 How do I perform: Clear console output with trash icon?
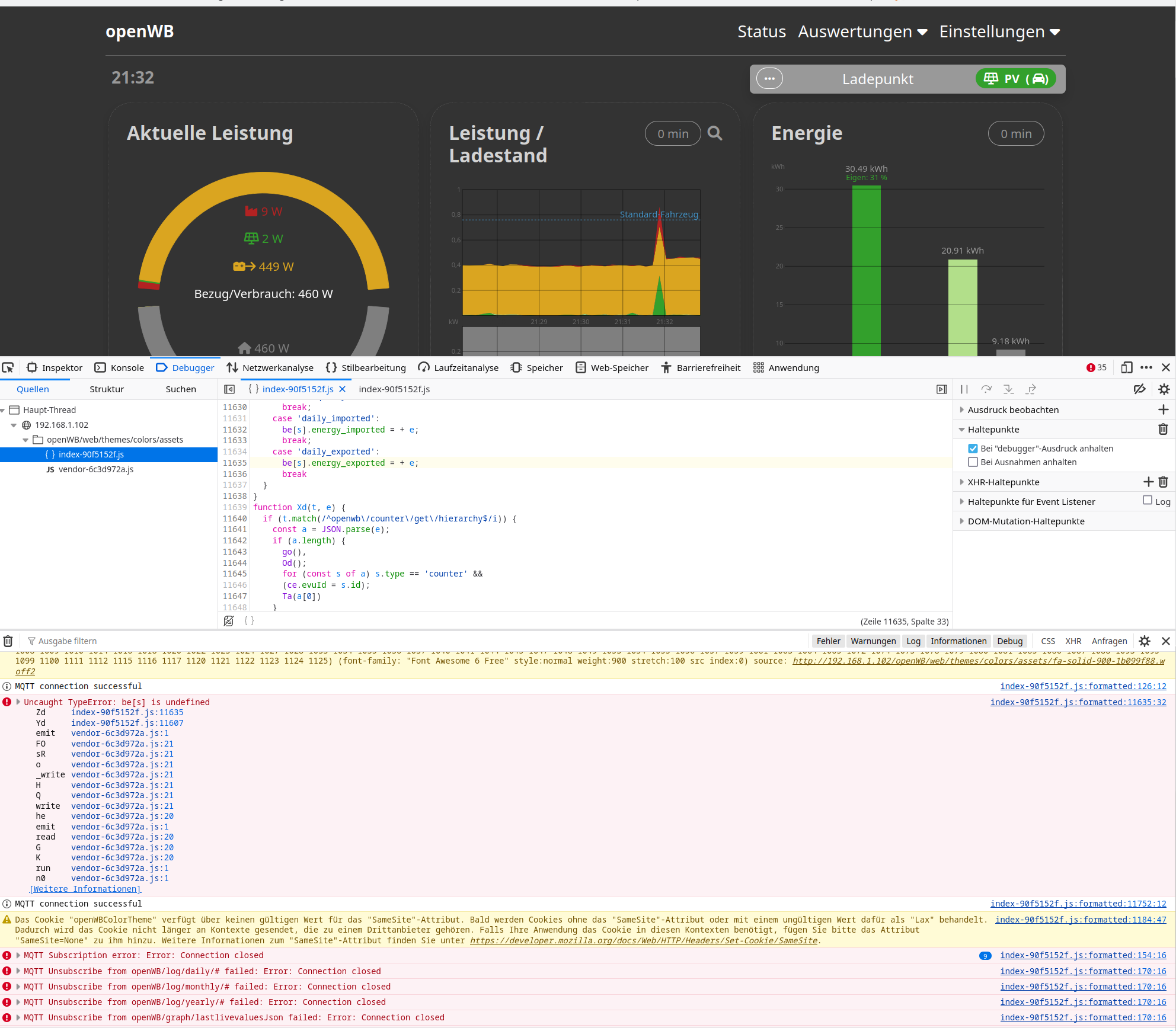tap(8, 641)
